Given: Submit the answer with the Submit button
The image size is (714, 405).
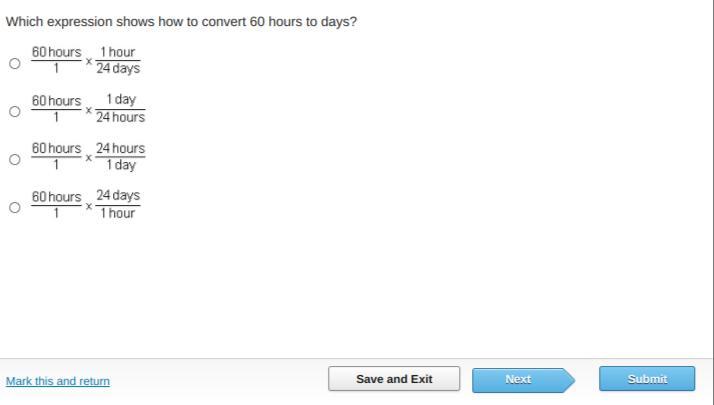Looking at the screenshot, I should (647, 379).
